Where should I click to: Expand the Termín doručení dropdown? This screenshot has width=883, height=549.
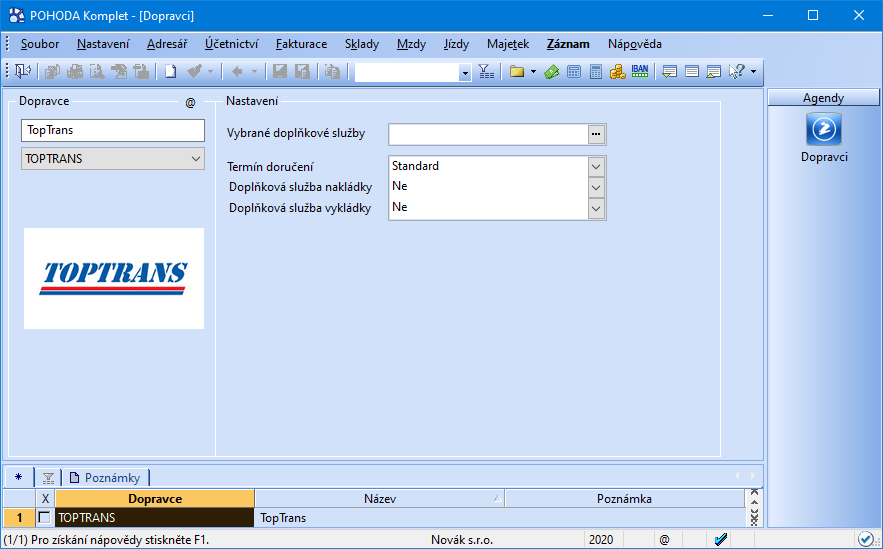(x=596, y=167)
